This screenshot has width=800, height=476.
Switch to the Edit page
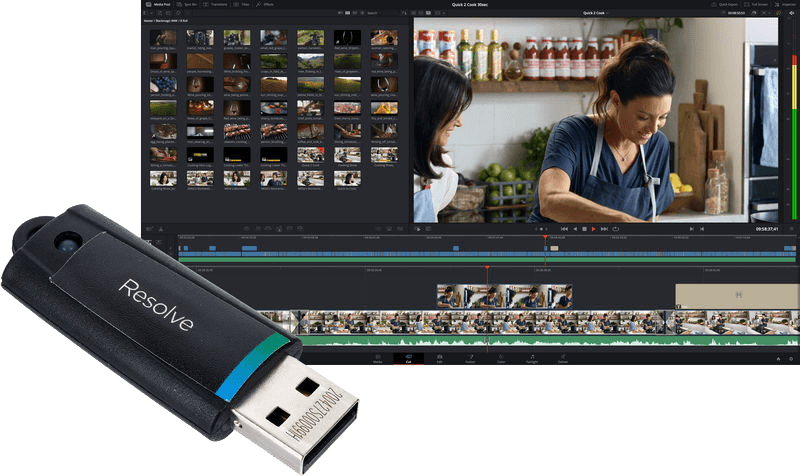point(439,359)
